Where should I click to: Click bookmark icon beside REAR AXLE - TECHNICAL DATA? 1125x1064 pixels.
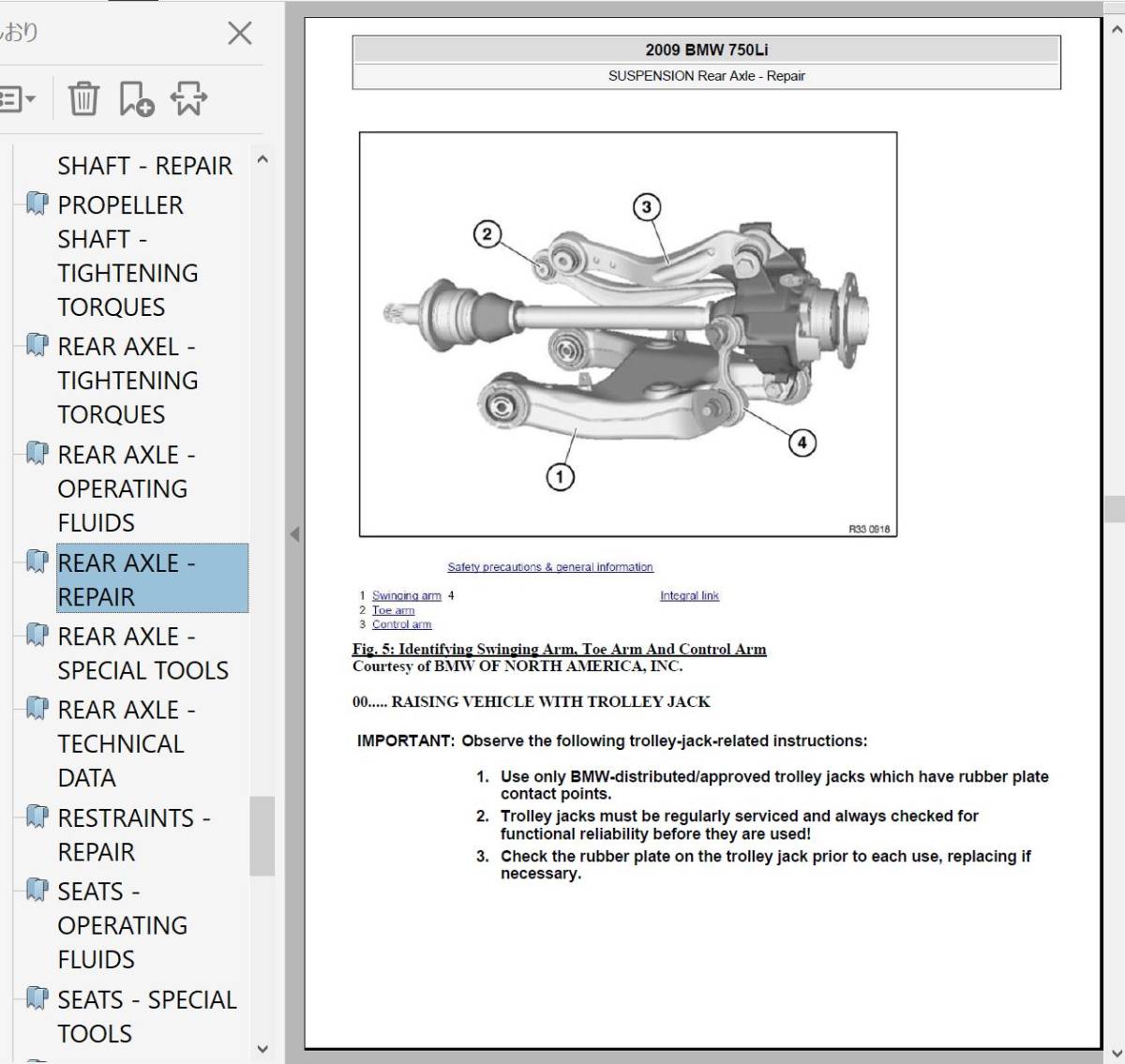[37, 708]
